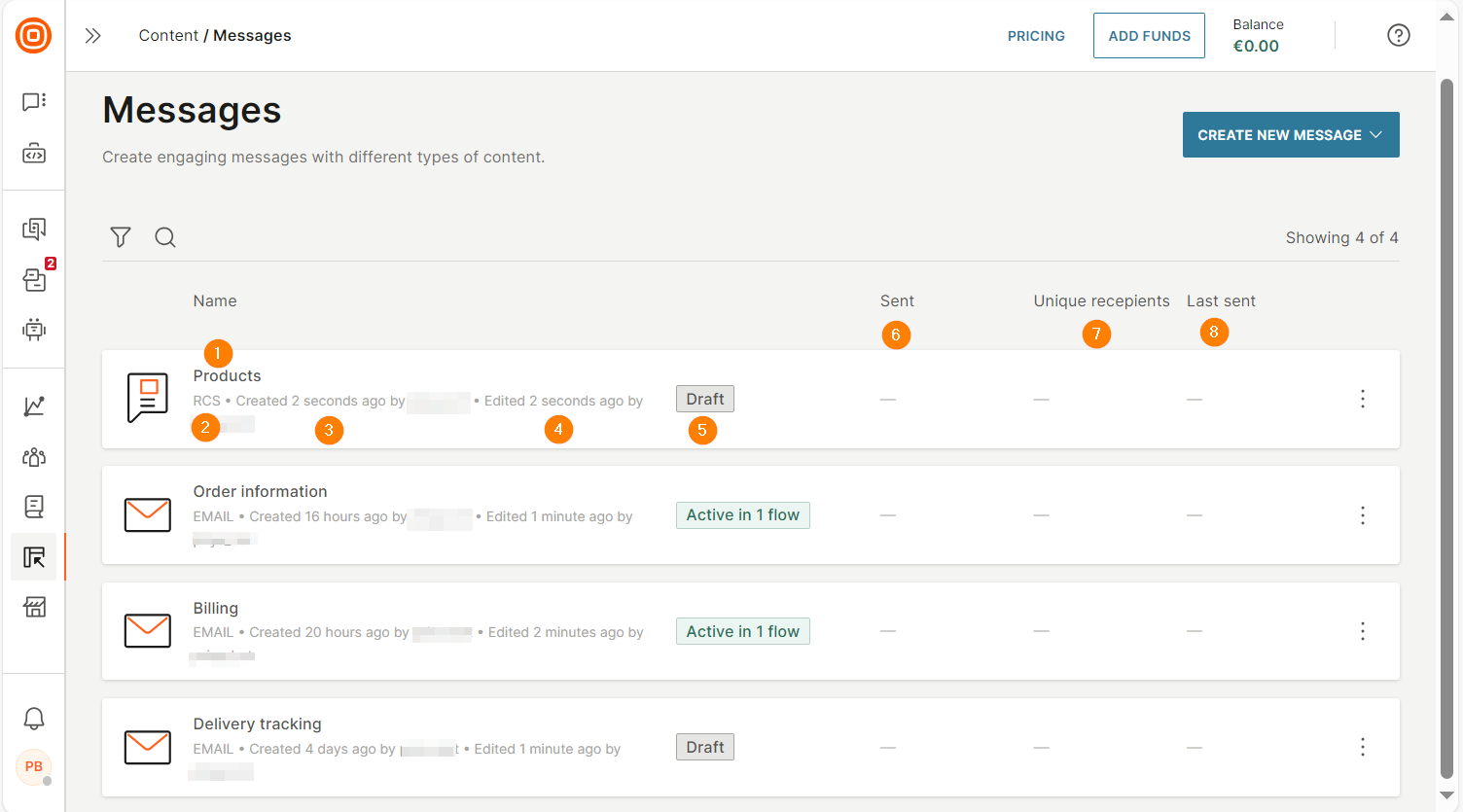Click Content in the breadcrumb
This screenshot has height=812, width=1463.
[x=168, y=36]
